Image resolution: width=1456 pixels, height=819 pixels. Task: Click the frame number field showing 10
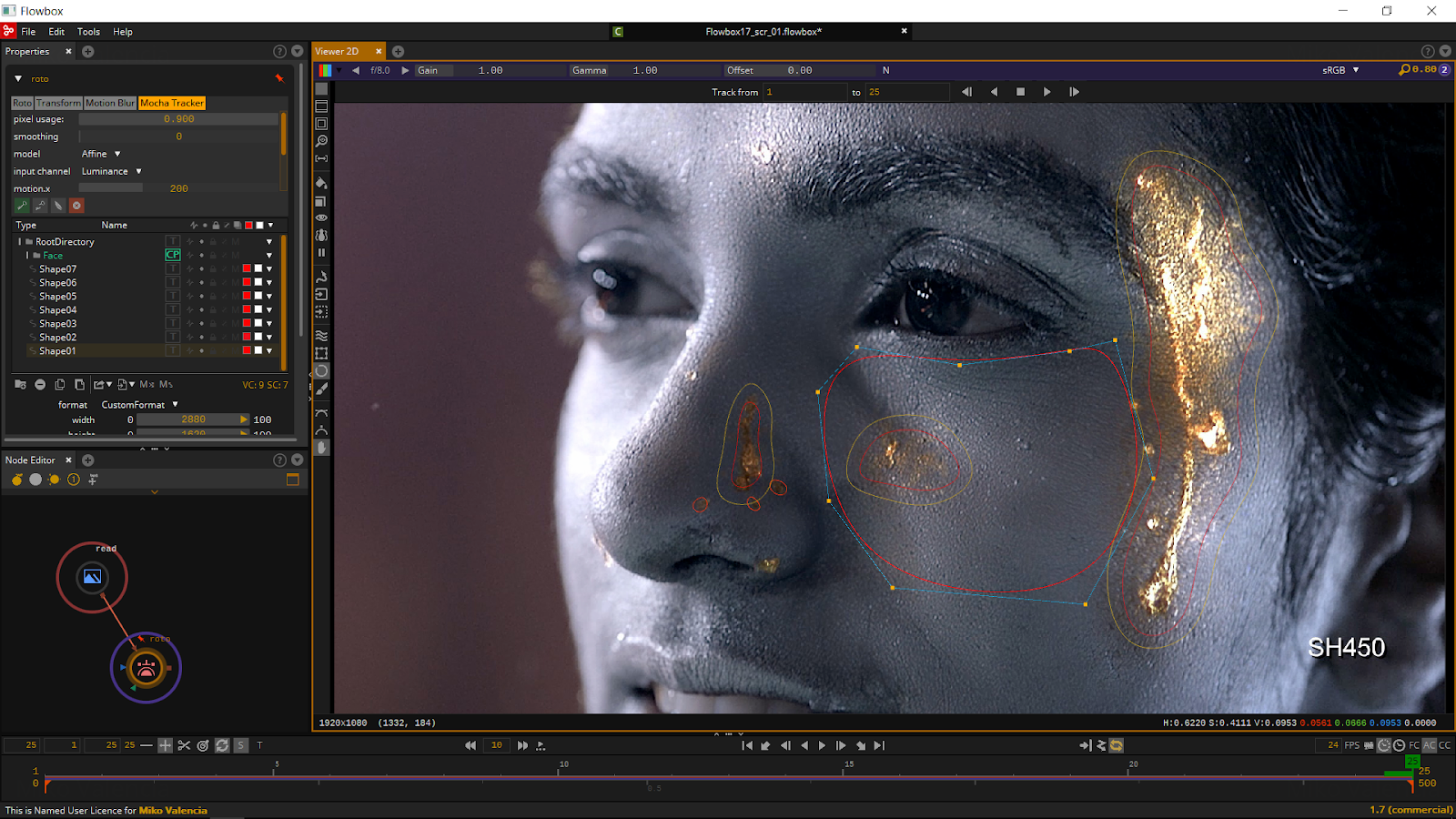[x=496, y=744]
